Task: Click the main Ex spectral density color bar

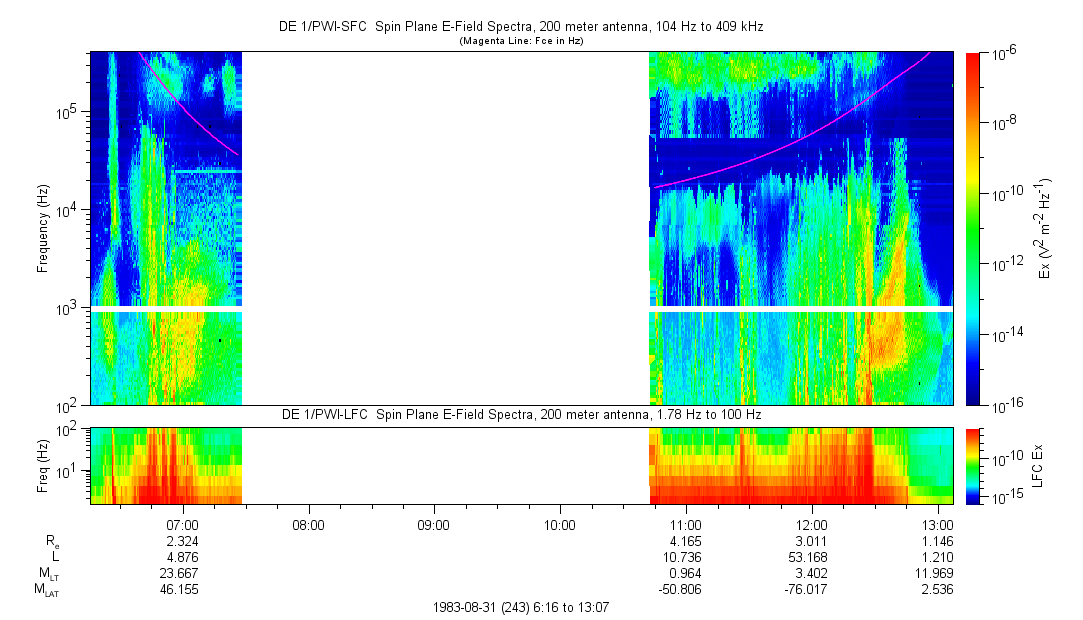Action: click(x=972, y=229)
